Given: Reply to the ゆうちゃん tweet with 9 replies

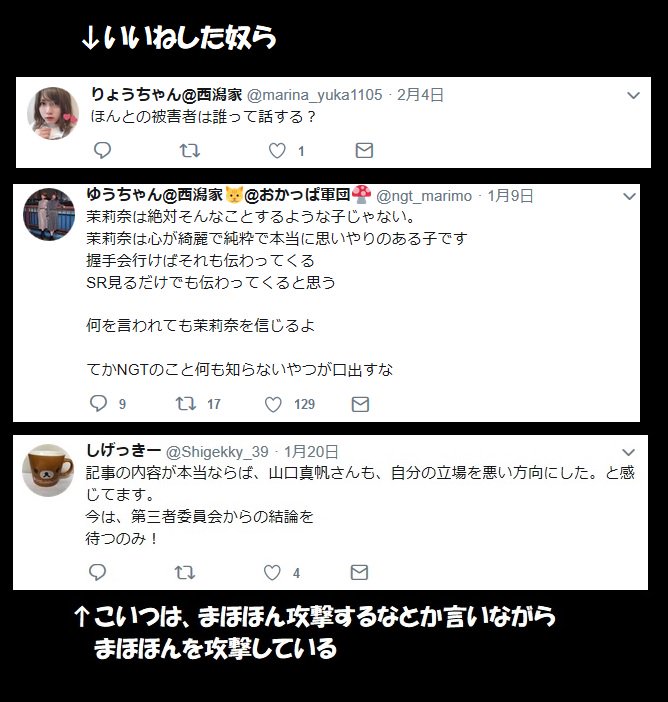Looking at the screenshot, I should point(98,403).
